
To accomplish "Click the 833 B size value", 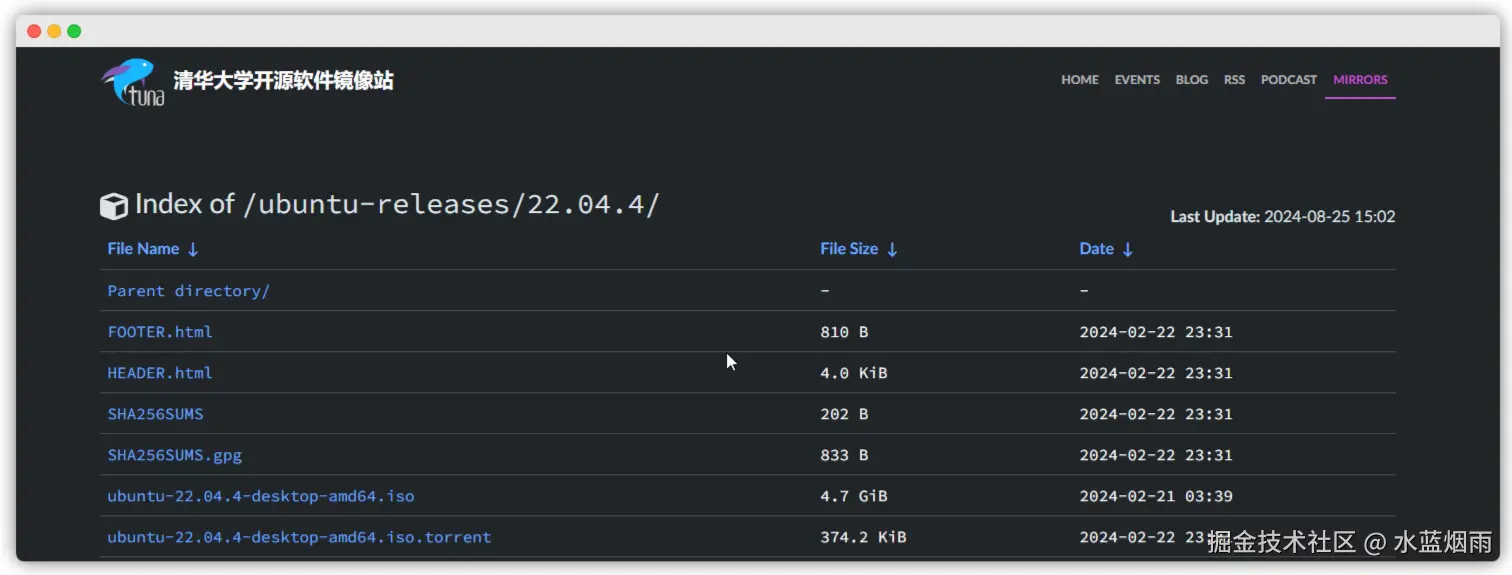I will (844, 455).
